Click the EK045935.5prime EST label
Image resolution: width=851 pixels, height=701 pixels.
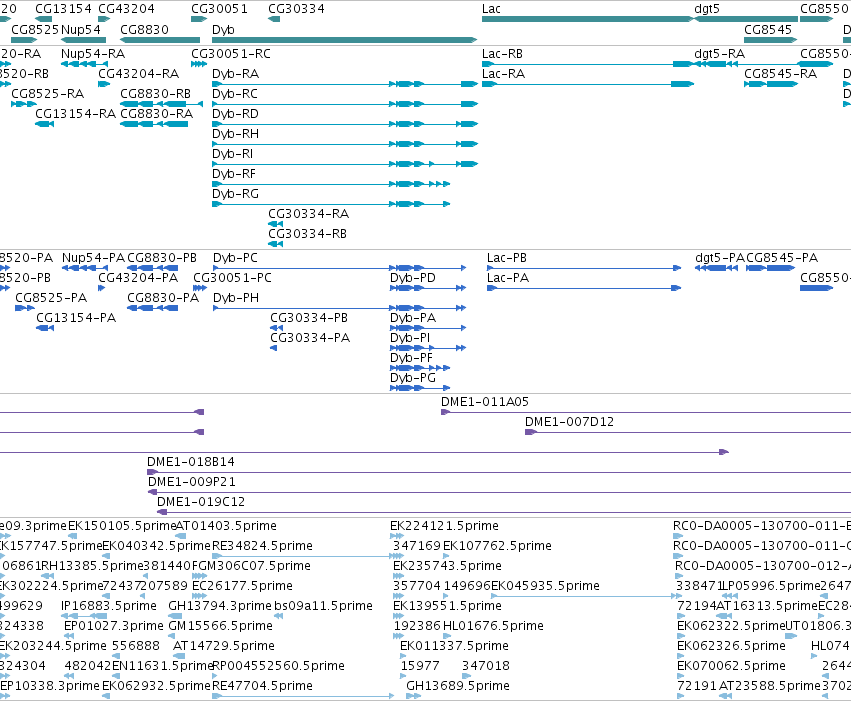[545, 587]
